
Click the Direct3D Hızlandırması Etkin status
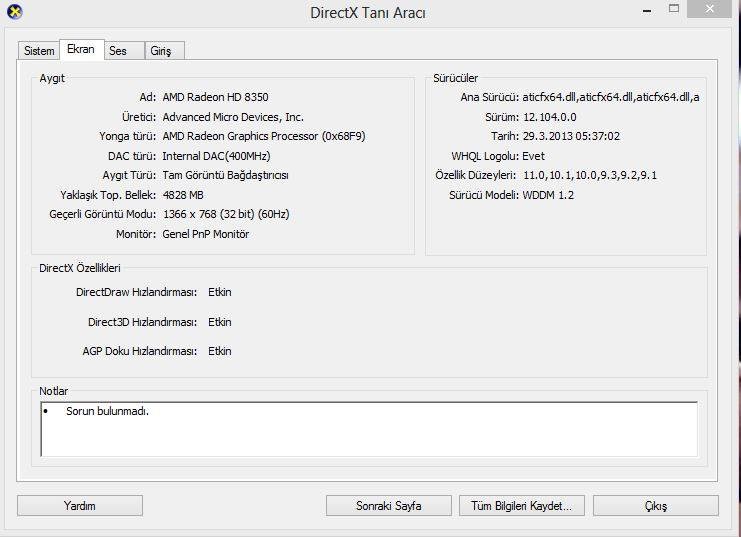tap(219, 322)
